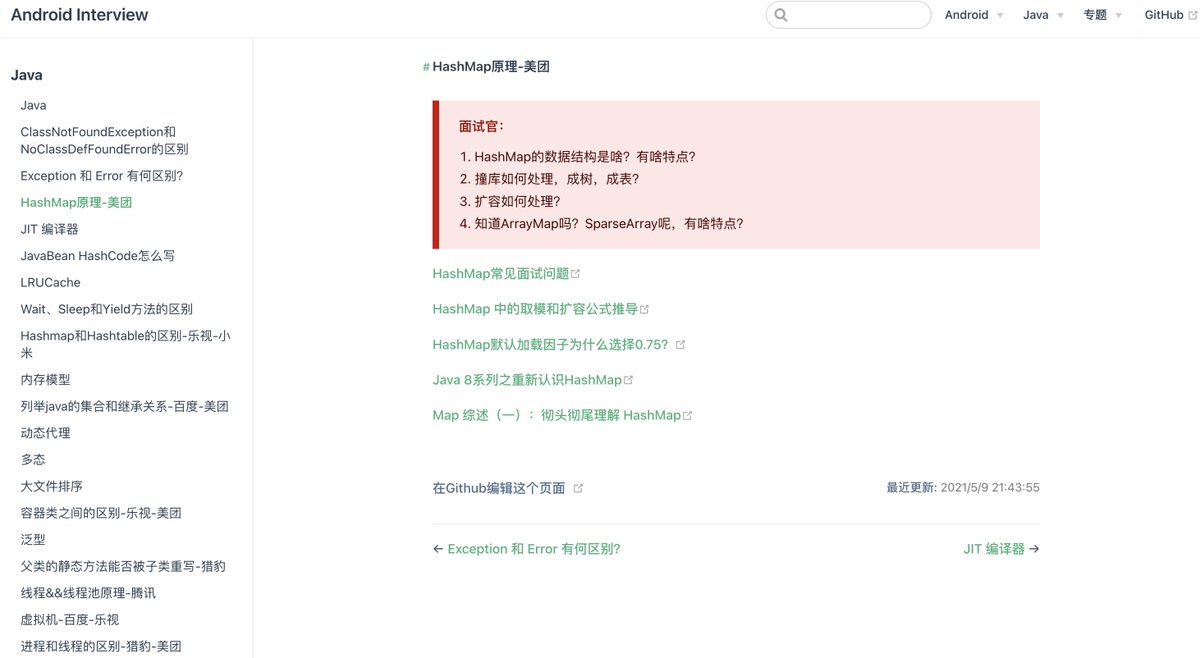The height and width of the screenshot is (658, 1200).
Task: Open sidebar item 泛型
Action: [33, 539]
